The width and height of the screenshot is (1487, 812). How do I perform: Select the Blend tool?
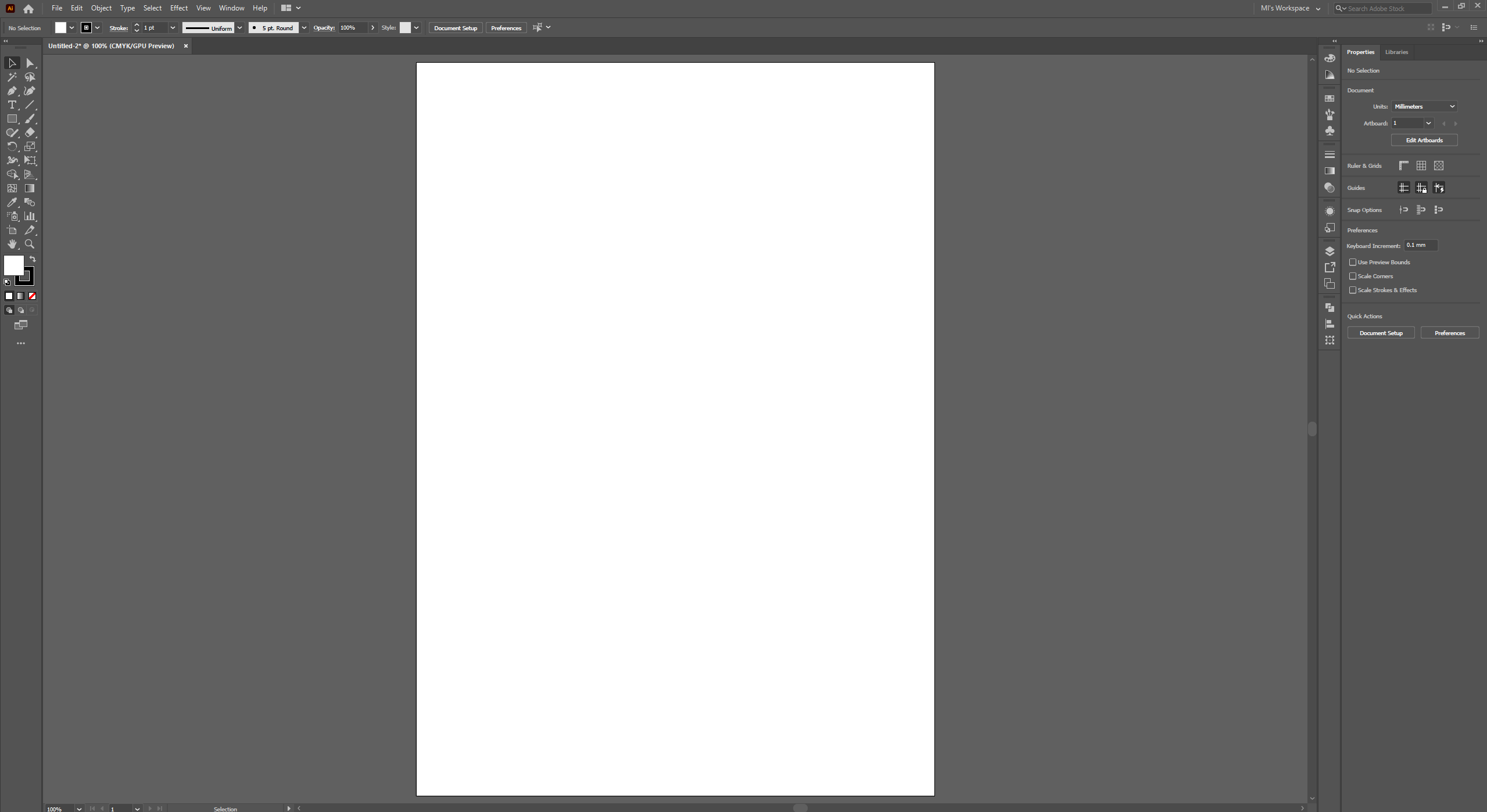30,202
